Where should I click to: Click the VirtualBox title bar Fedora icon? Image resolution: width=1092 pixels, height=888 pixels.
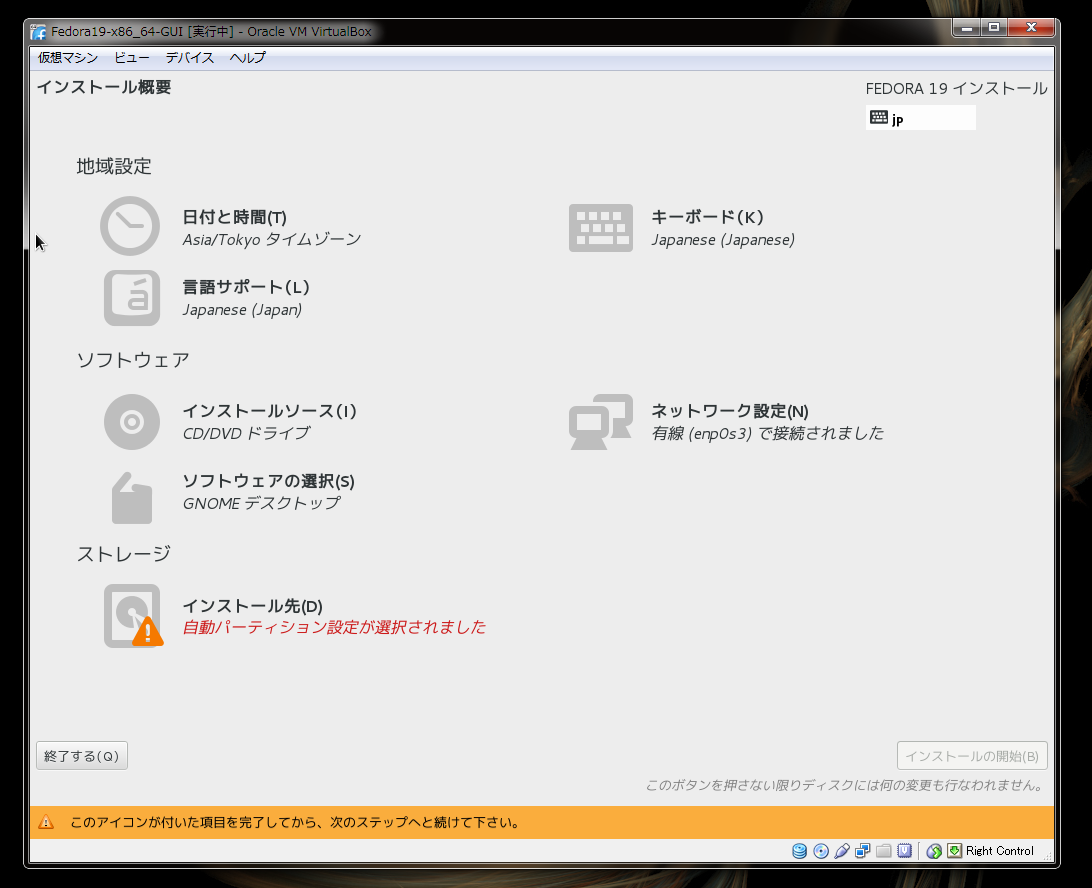pos(38,32)
